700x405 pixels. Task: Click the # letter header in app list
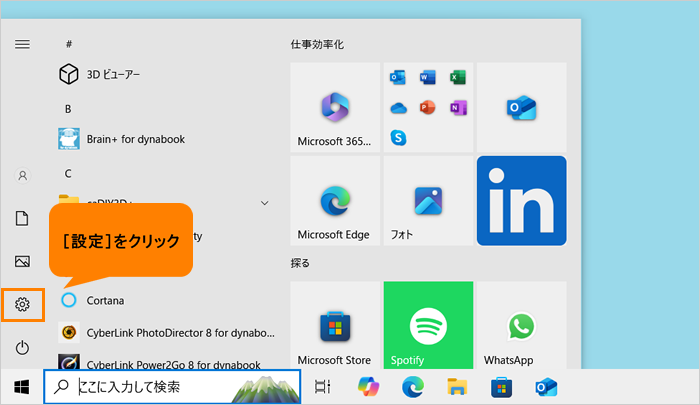(x=69, y=44)
